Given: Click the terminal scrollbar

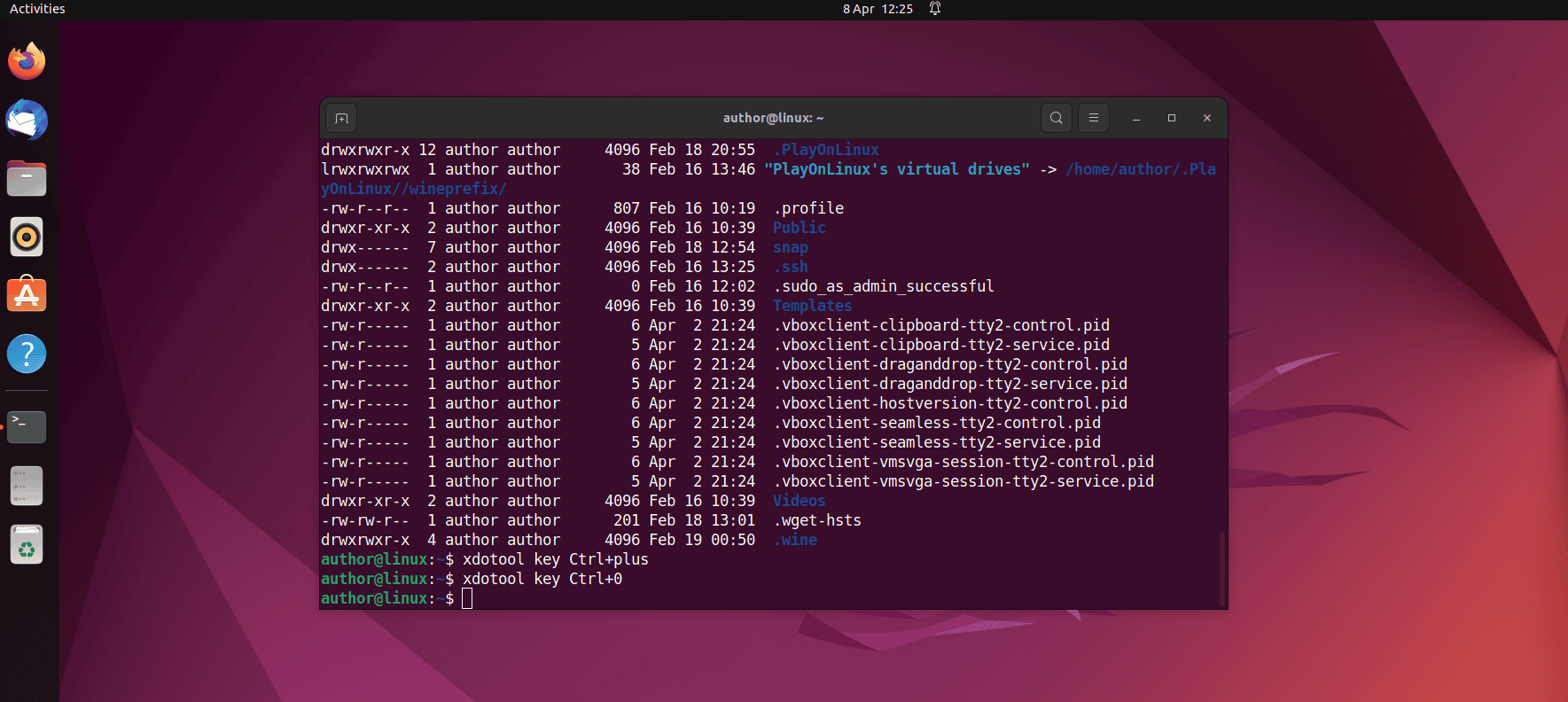Looking at the screenshot, I should click(1222, 567).
